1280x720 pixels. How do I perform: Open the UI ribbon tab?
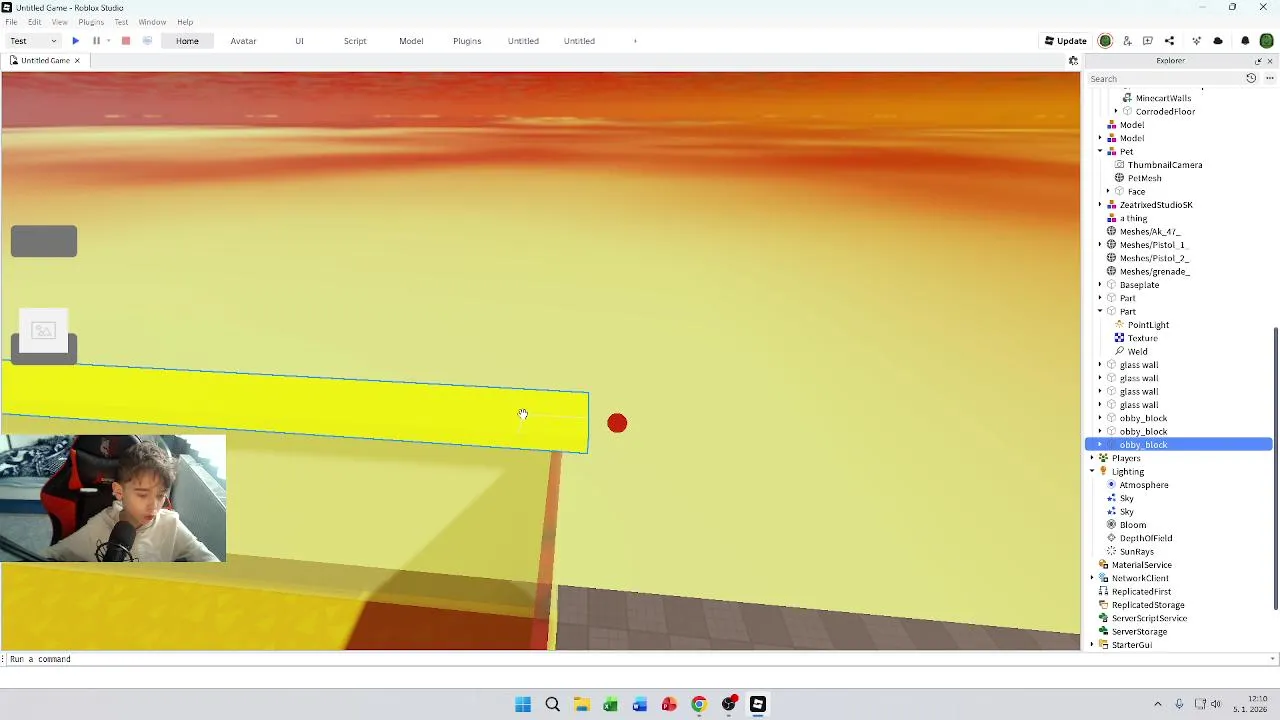(x=299, y=41)
